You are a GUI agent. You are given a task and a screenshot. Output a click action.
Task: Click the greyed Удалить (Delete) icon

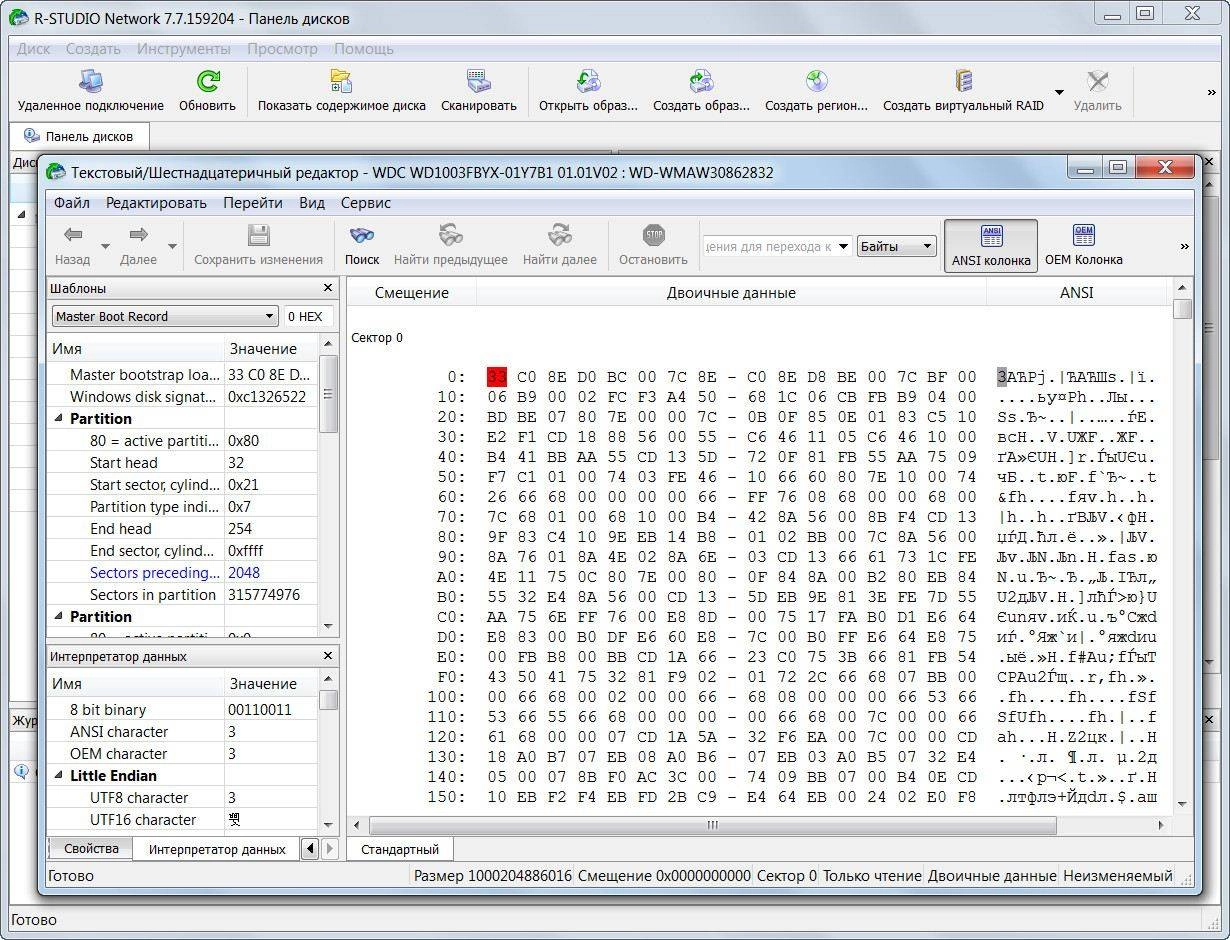coord(1097,82)
